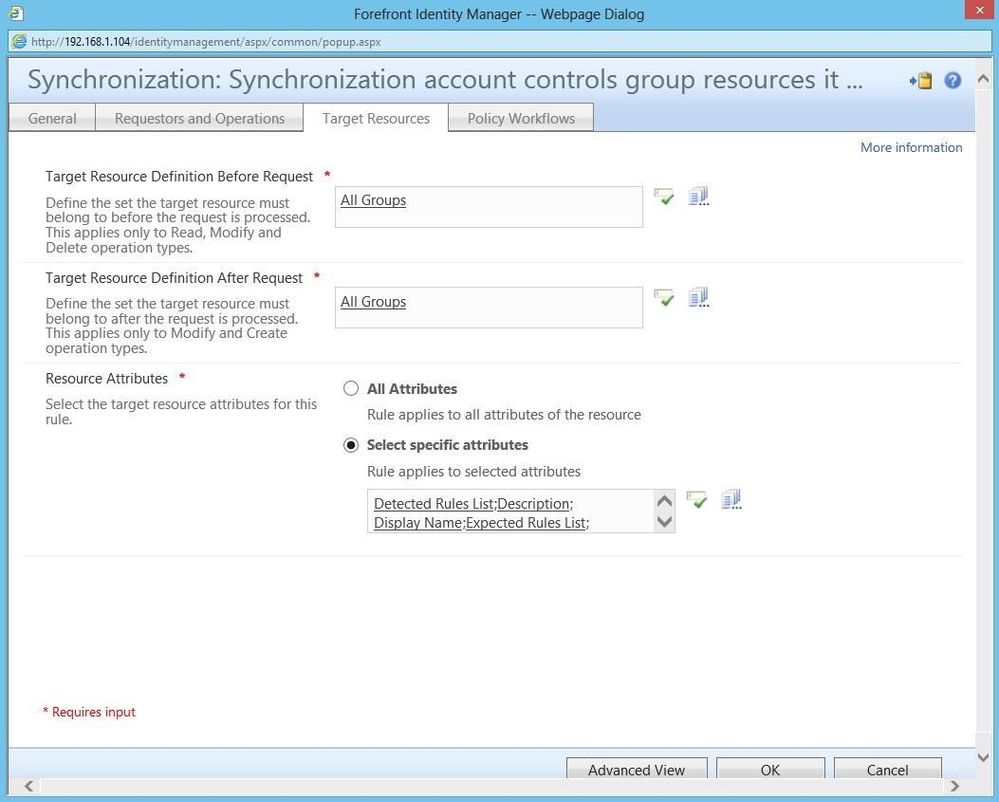This screenshot has height=802, width=999.
Task: Close the Webpage Dialog window
Action: [x=981, y=10]
